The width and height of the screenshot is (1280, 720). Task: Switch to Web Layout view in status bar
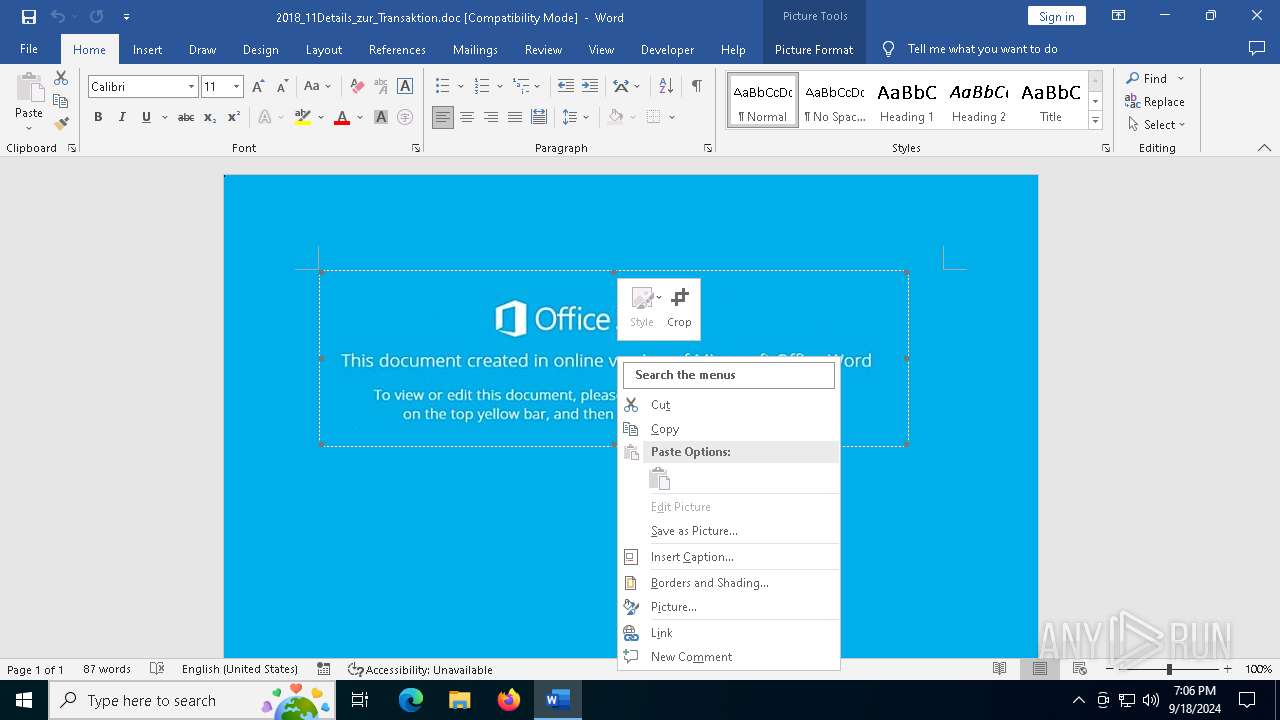click(1079, 669)
